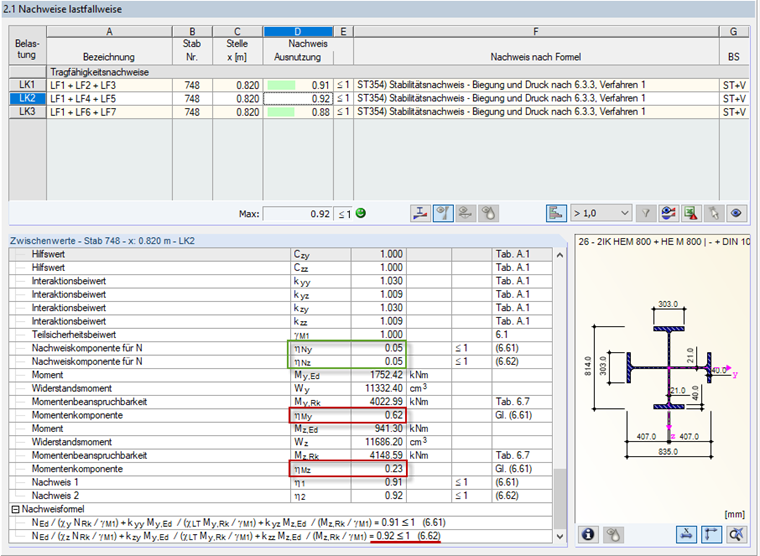Screen dimensions: 760x556
Task: Click the greyed eye-over-surface toolbar icon
Action: pos(466,213)
